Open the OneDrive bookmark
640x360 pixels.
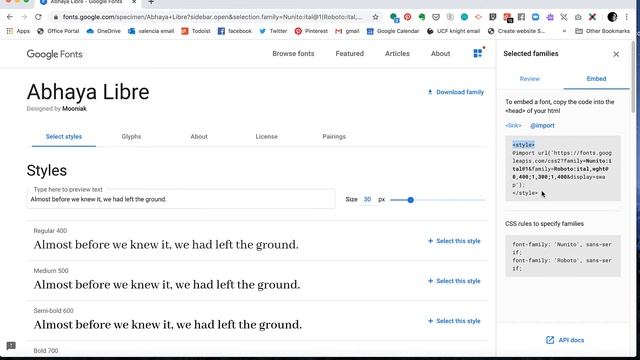[x=104, y=31]
